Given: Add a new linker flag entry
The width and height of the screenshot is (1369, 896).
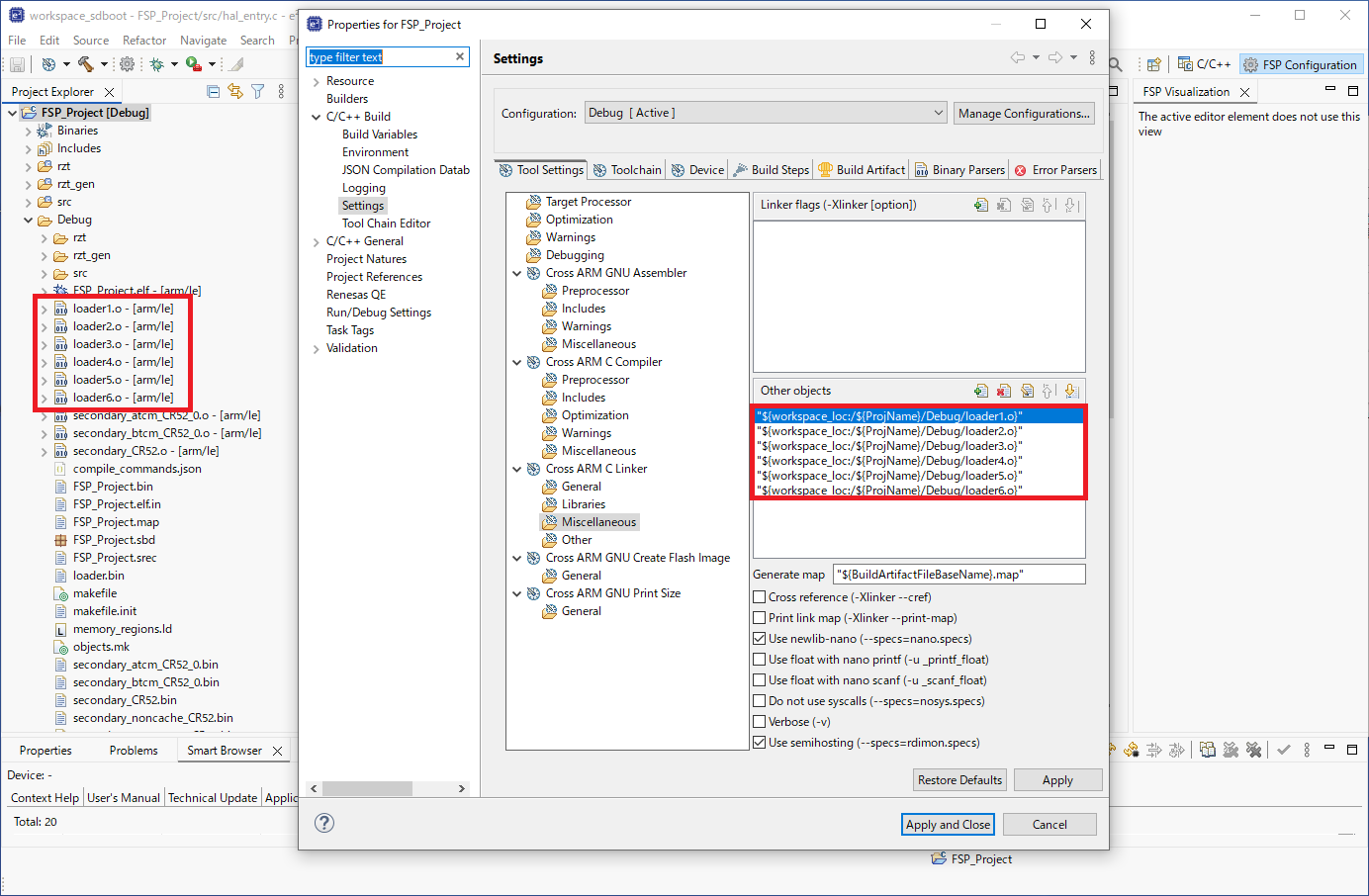Looking at the screenshot, I should pyautogui.click(x=980, y=204).
